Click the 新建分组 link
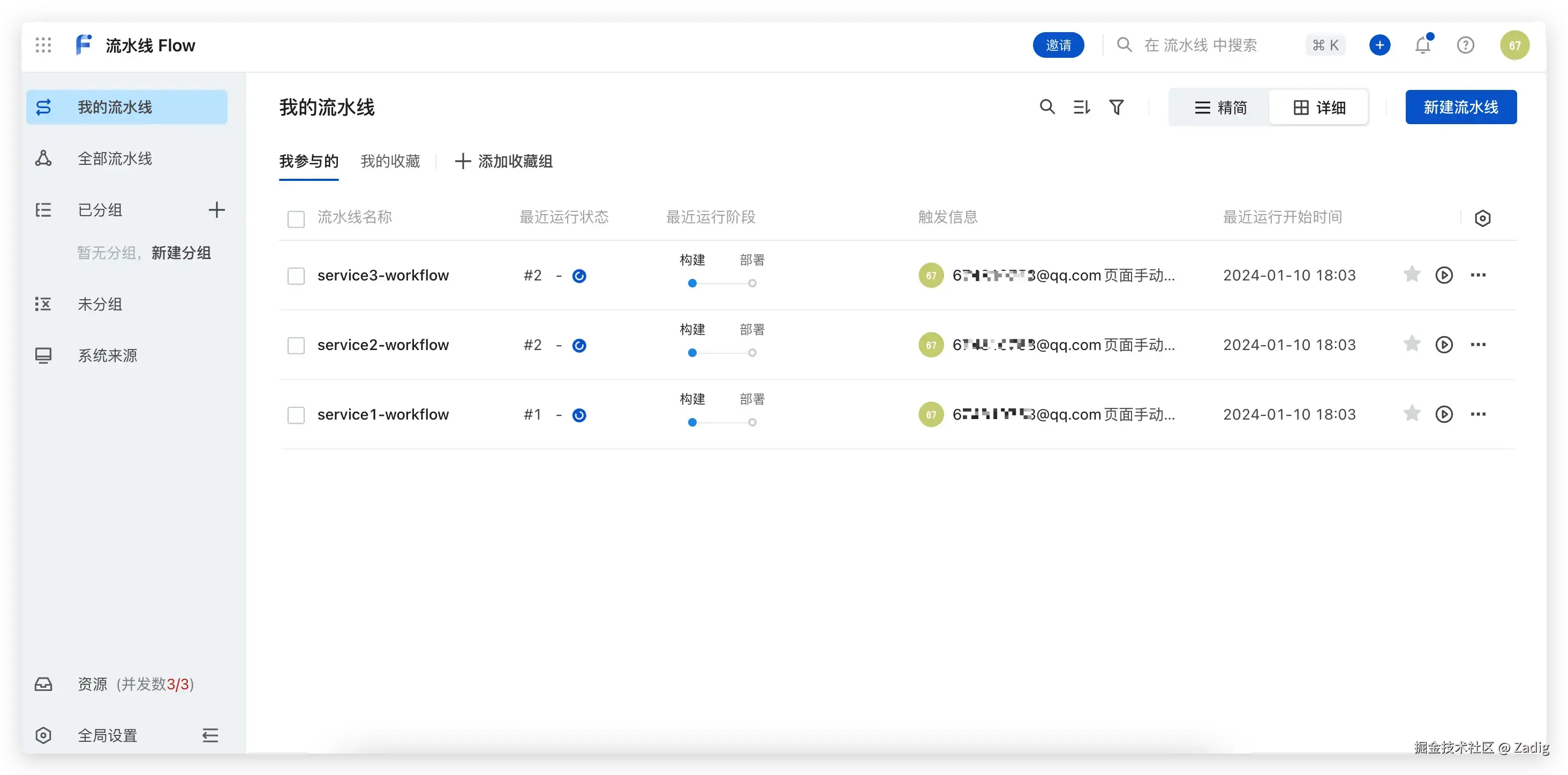Viewport: 1568px width, 775px height. (x=182, y=253)
